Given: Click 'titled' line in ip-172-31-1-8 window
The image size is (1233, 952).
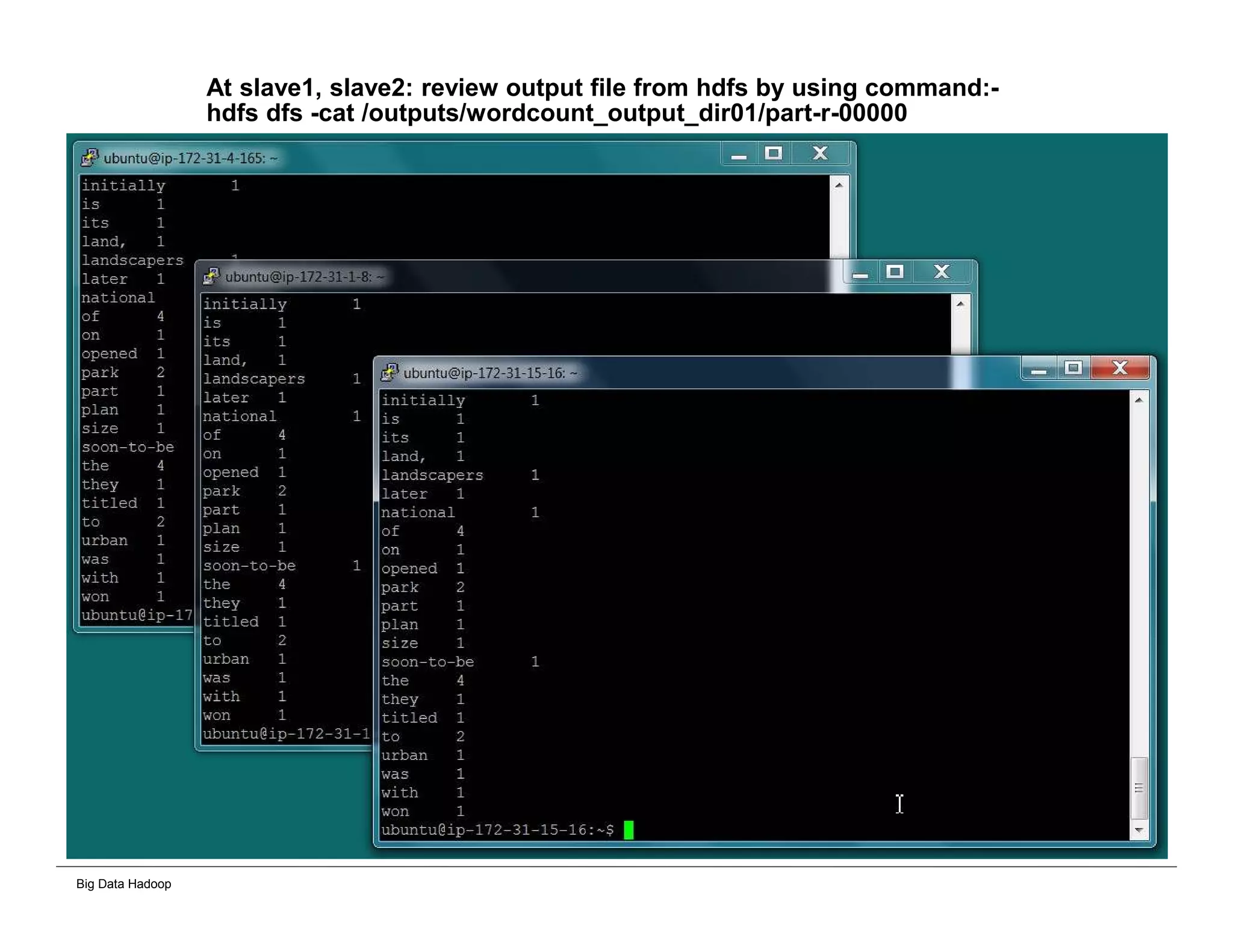Looking at the screenshot, I should pos(244,622).
